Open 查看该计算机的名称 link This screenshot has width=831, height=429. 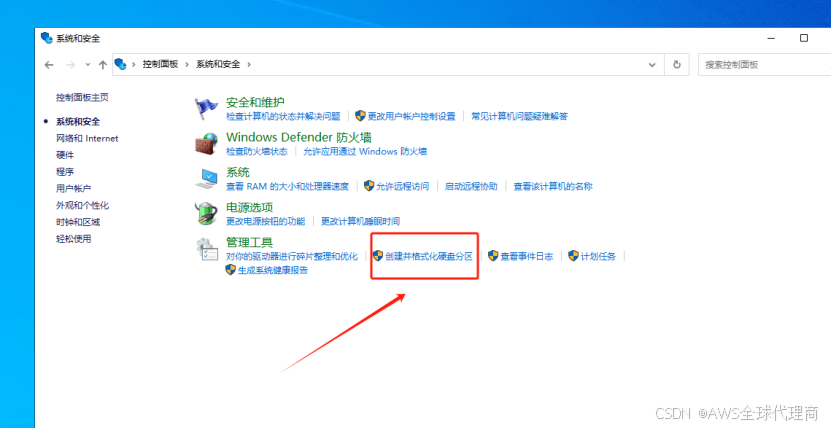point(553,187)
